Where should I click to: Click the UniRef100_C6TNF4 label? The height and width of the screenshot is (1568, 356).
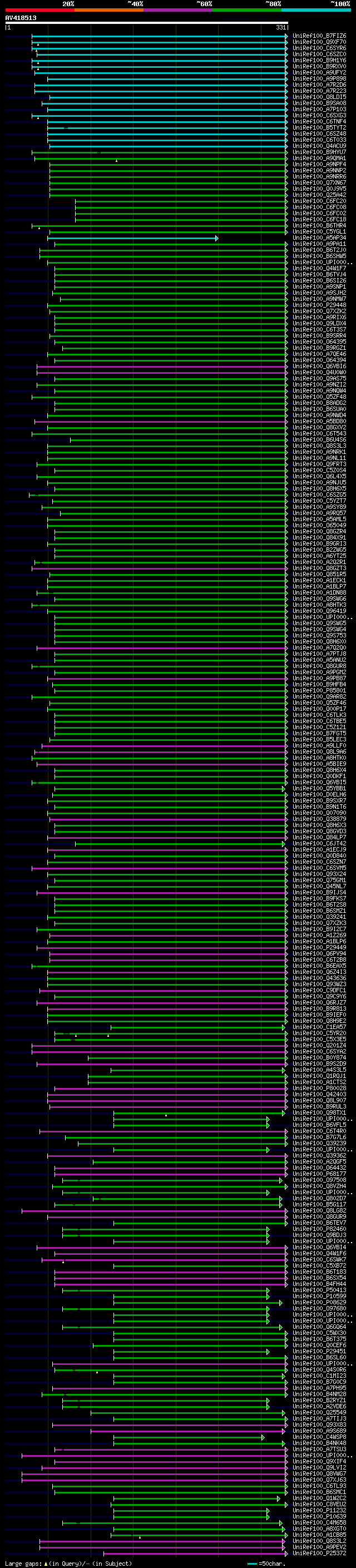point(319,122)
